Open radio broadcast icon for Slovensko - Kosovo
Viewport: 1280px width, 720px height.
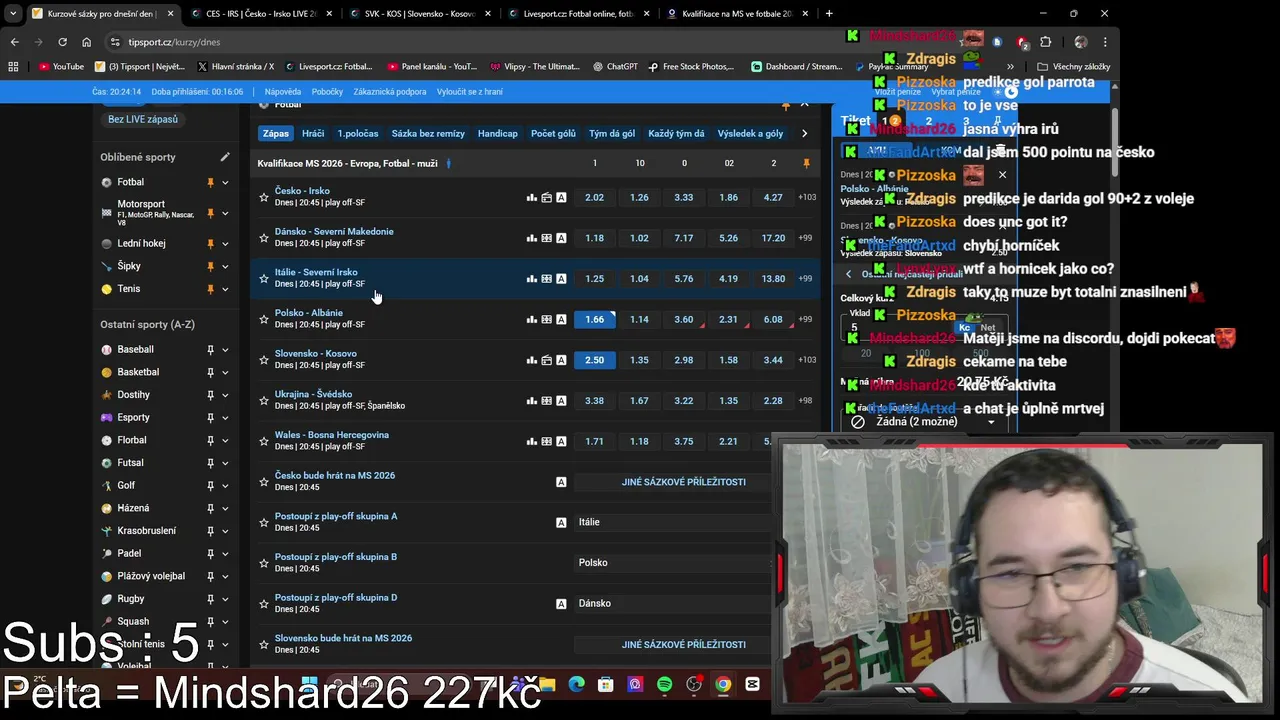click(x=547, y=360)
